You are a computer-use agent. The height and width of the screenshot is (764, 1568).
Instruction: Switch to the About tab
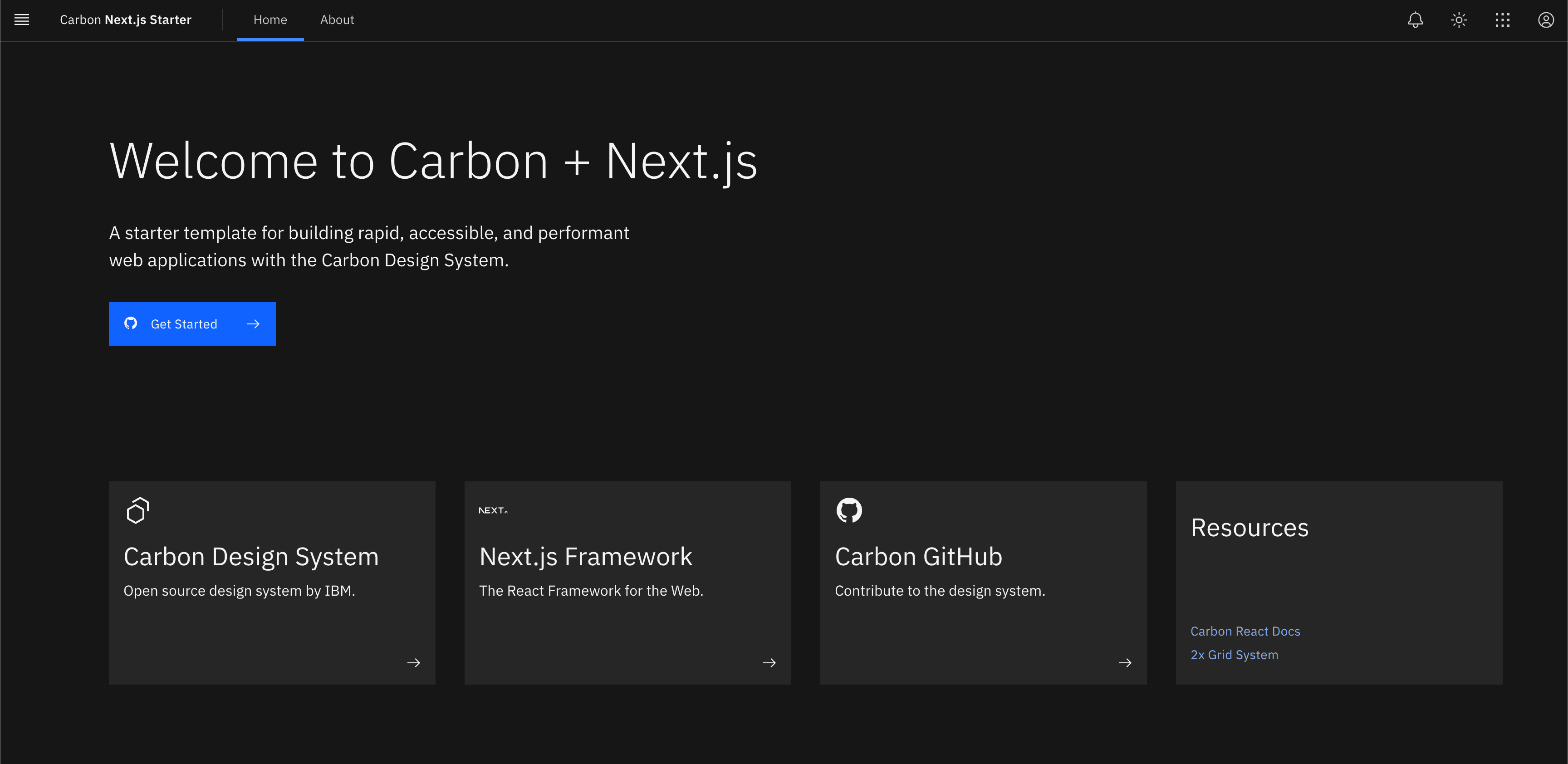coord(337,20)
